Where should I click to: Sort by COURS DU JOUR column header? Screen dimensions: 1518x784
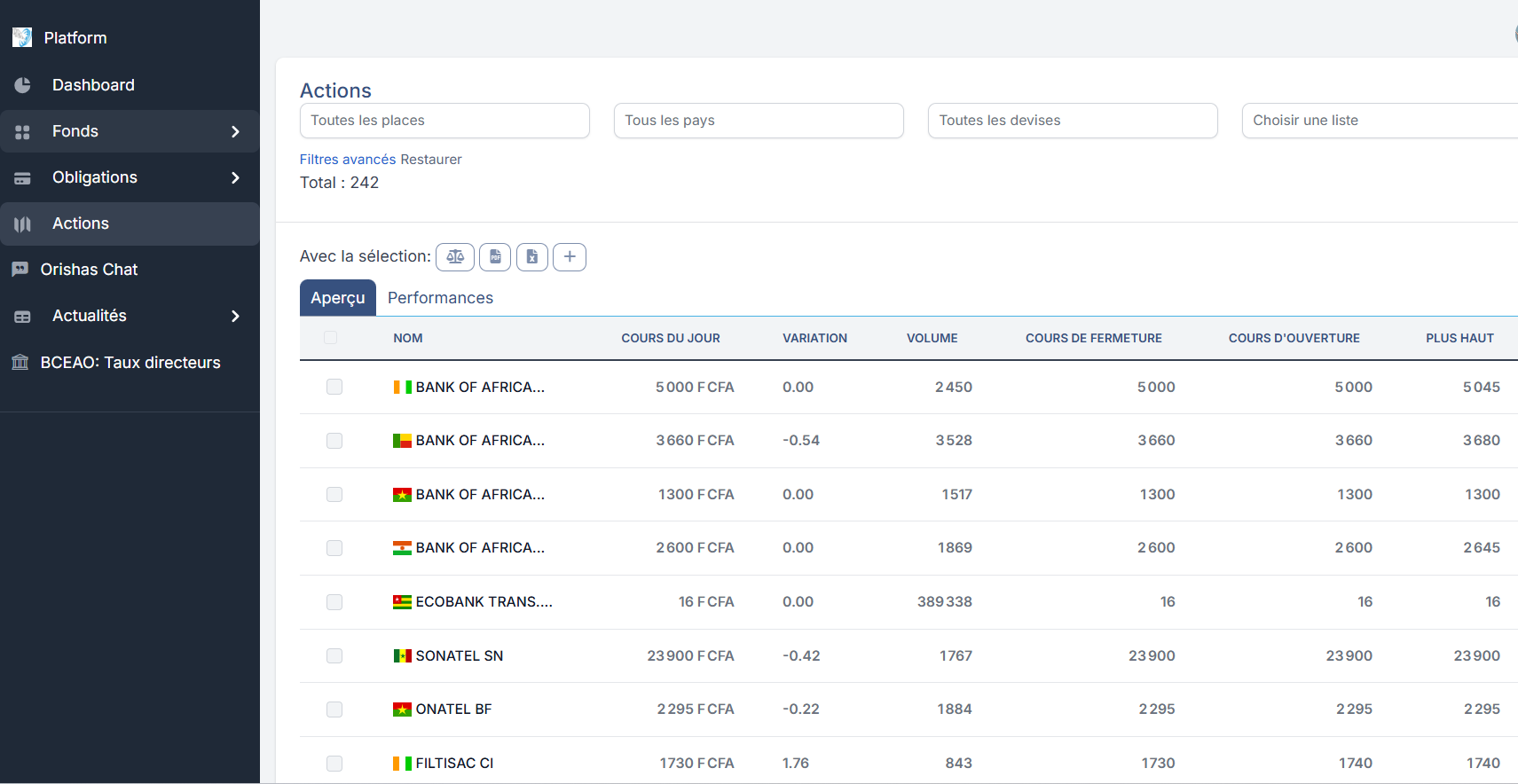(x=671, y=339)
